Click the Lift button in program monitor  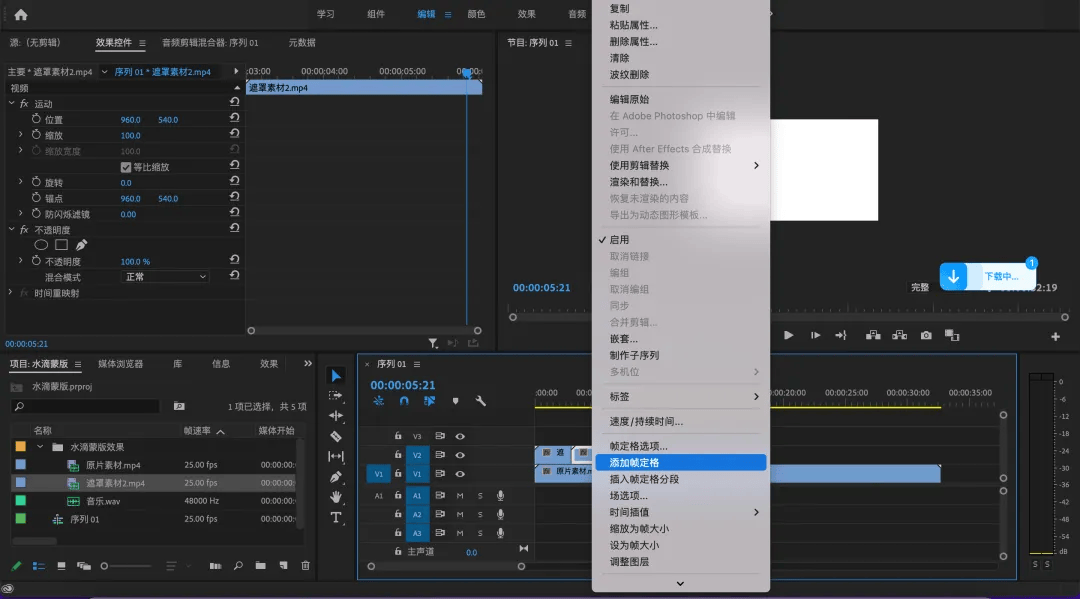pos(873,335)
